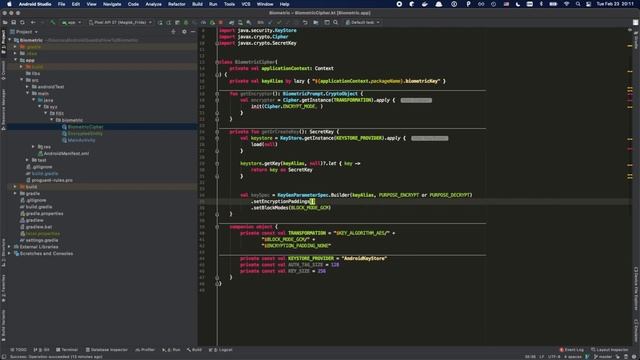Open the Refactor menu

click(x=177, y=4)
